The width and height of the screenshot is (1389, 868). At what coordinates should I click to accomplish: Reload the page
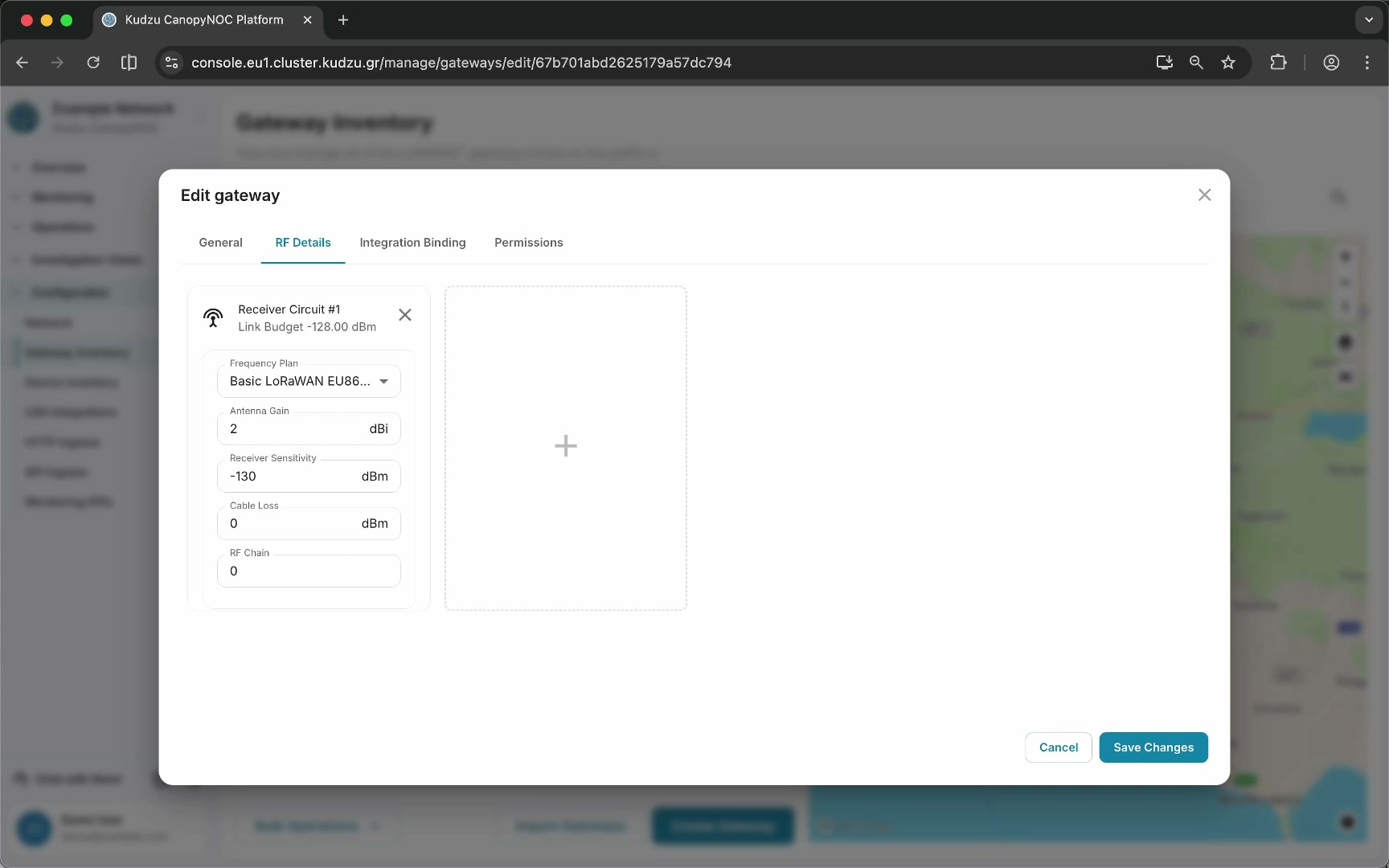tap(93, 63)
